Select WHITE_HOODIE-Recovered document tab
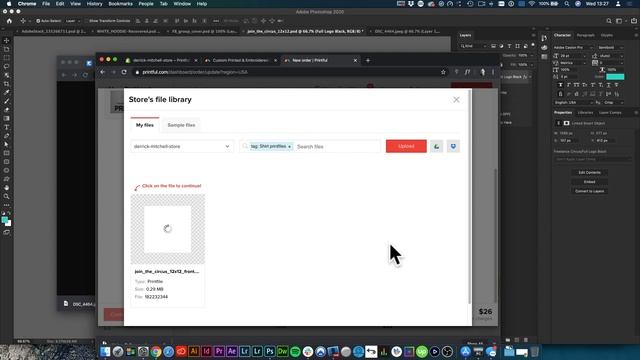The width and height of the screenshot is (640, 360). point(127,31)
